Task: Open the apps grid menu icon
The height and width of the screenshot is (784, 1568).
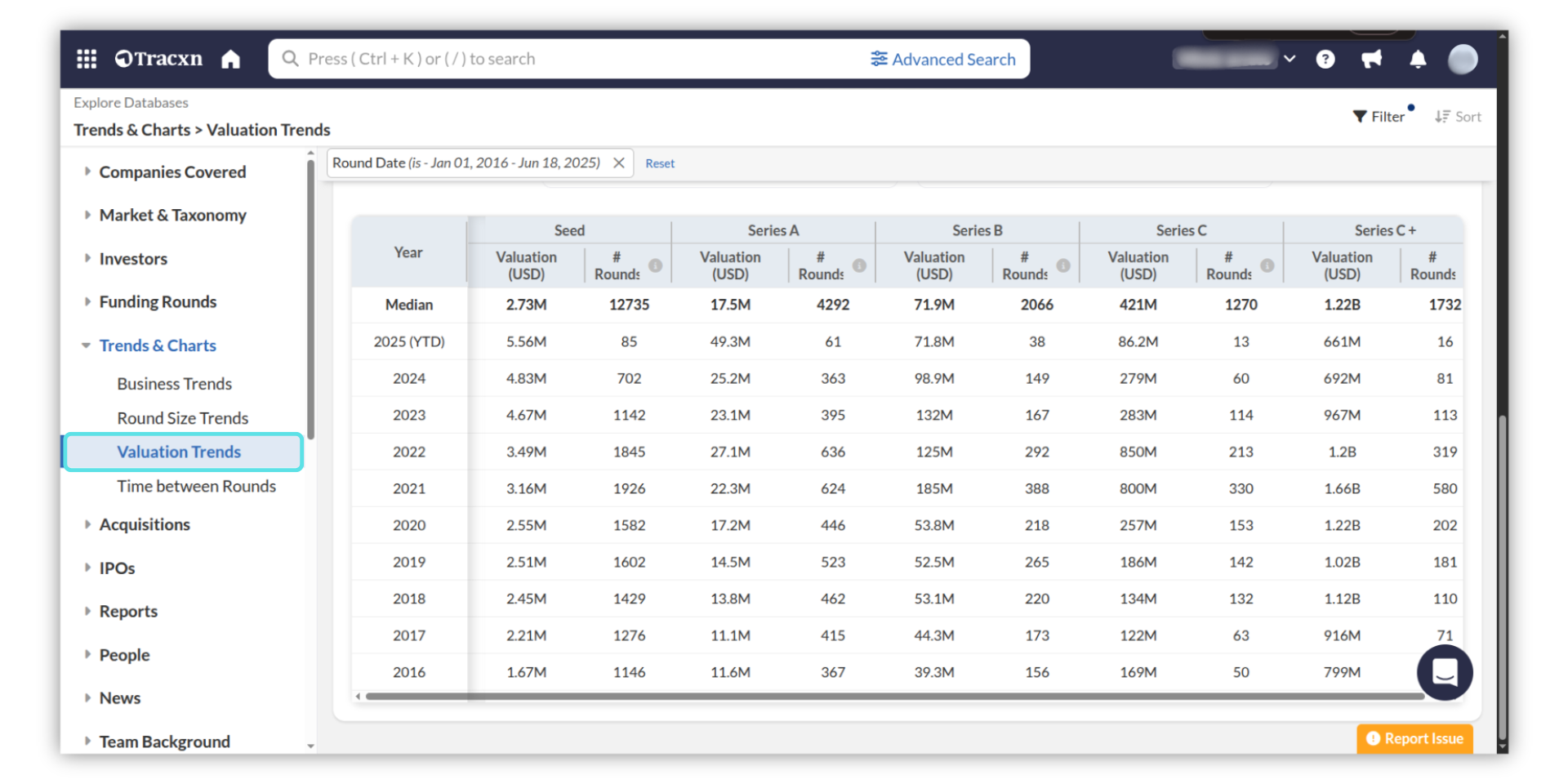Action: point(87,59)
